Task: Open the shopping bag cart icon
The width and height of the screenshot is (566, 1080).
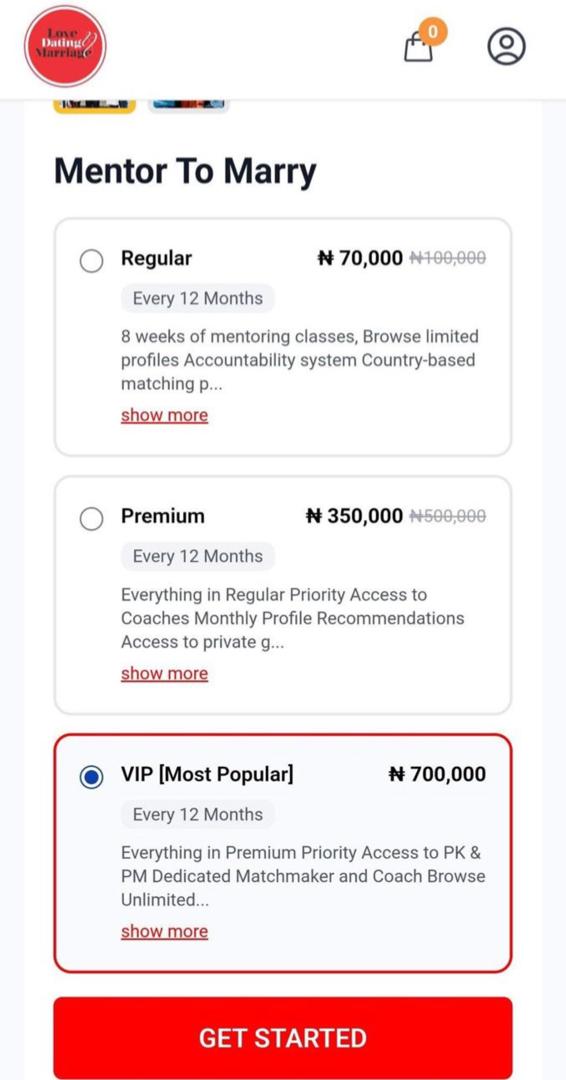Action: [x=419, y=48]
